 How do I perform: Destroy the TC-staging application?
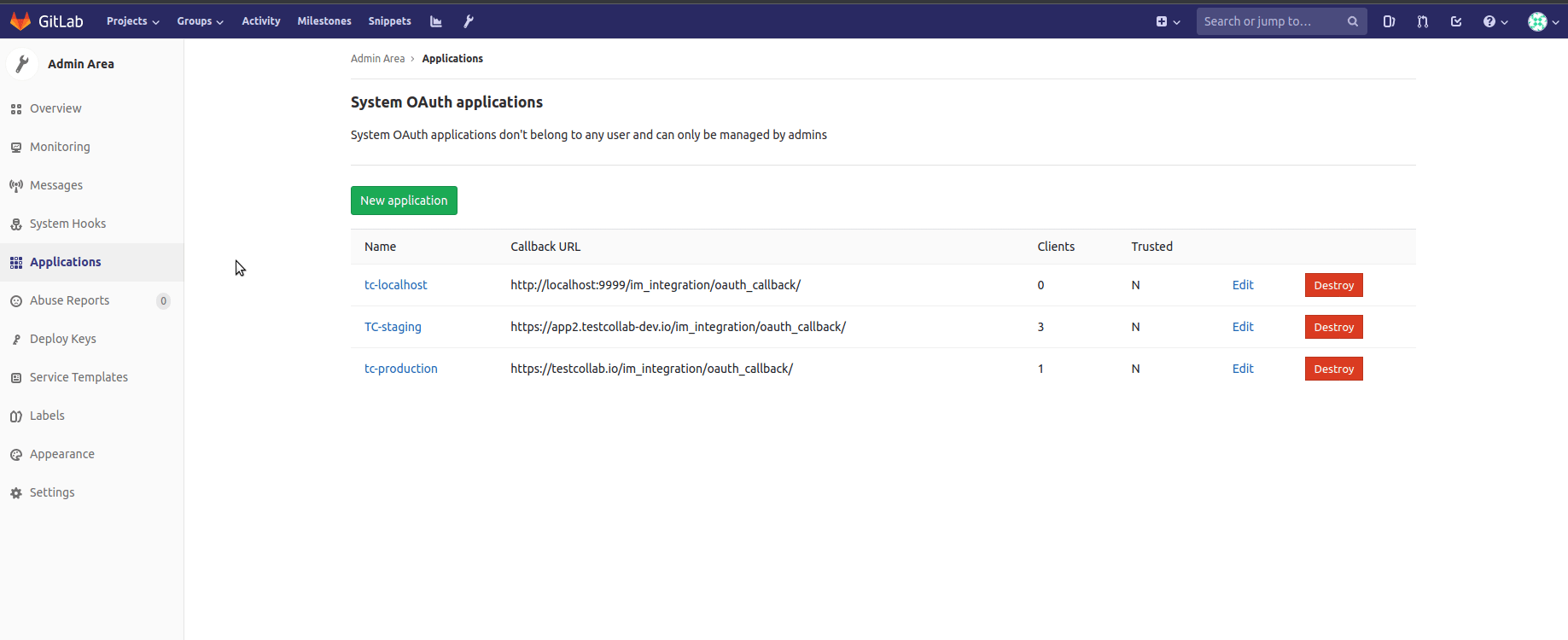pyautogui.click(x=1334, y=327)
